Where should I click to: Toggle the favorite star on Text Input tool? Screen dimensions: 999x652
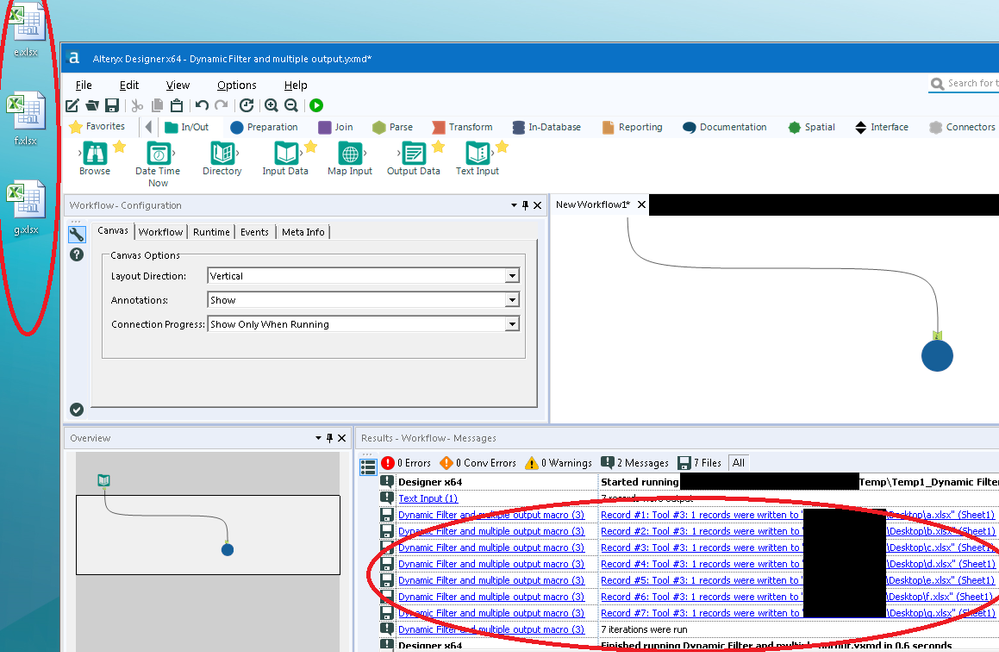pyautogui.click(x=502, y=147)
